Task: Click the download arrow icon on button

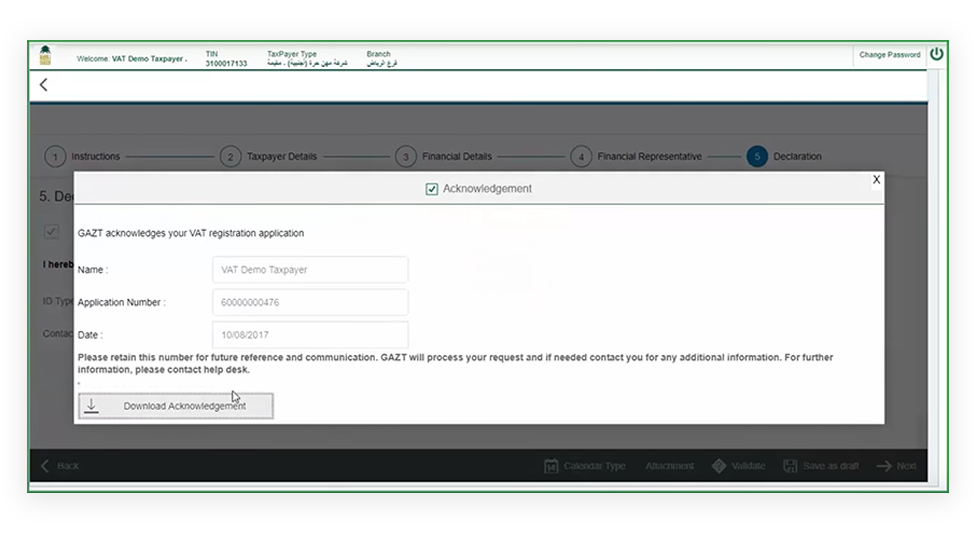Action: pyautogui.click(x=92, y=405)
